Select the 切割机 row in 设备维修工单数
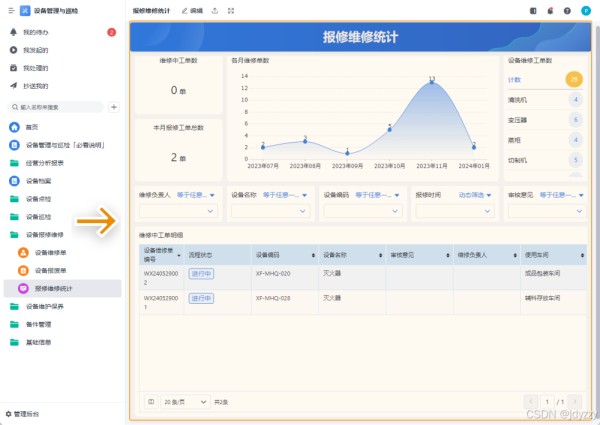 point(545,160)
